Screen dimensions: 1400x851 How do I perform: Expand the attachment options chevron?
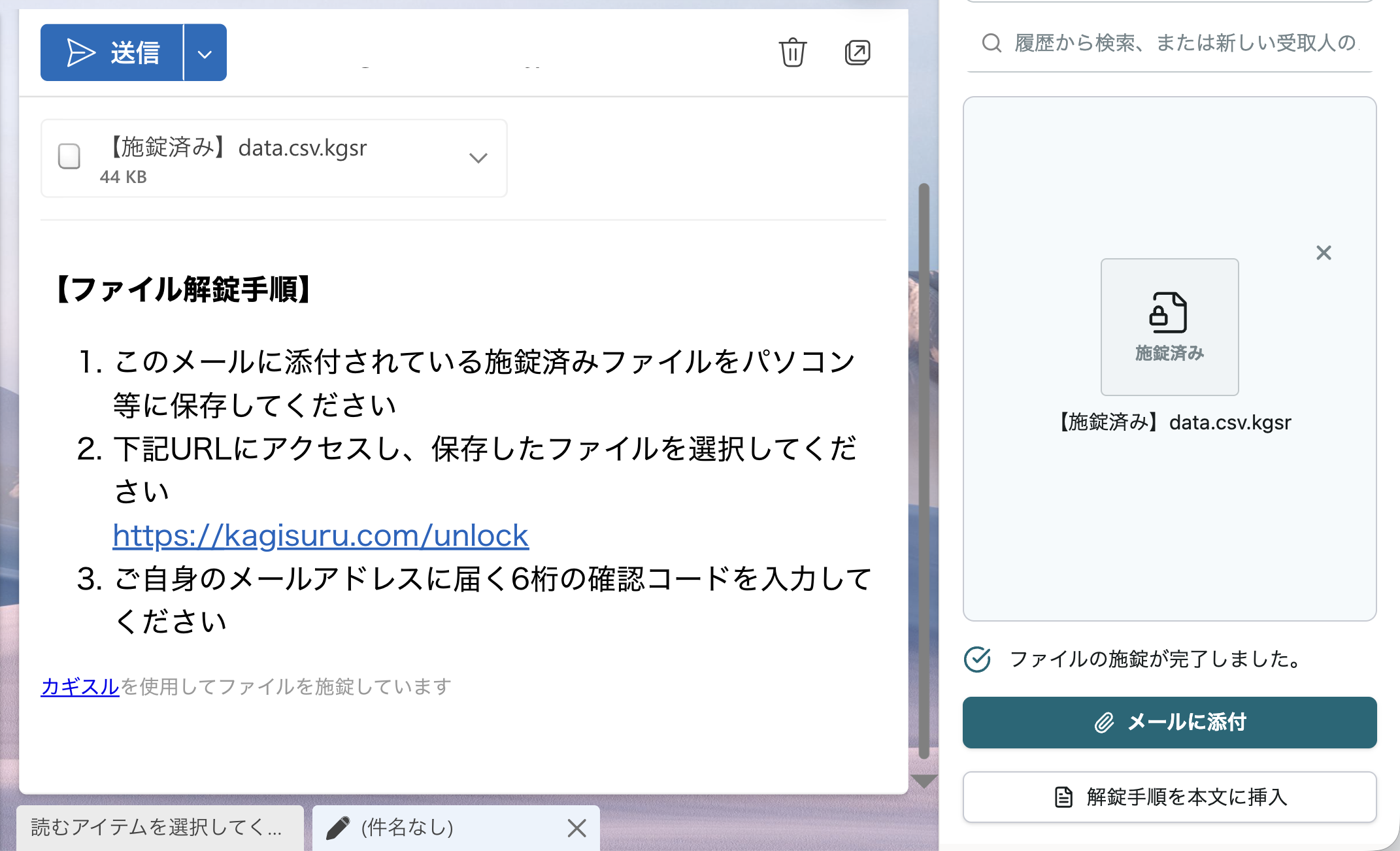[x=478, y=158]
